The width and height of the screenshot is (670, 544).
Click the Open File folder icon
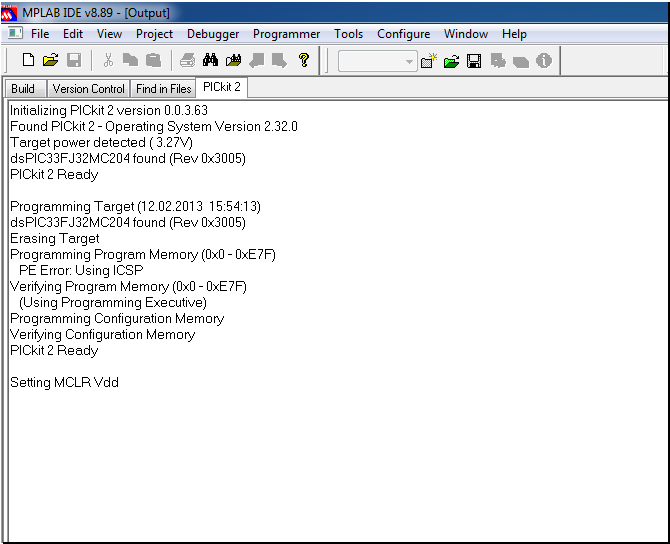pyautogui.click(x=51, y=60)
